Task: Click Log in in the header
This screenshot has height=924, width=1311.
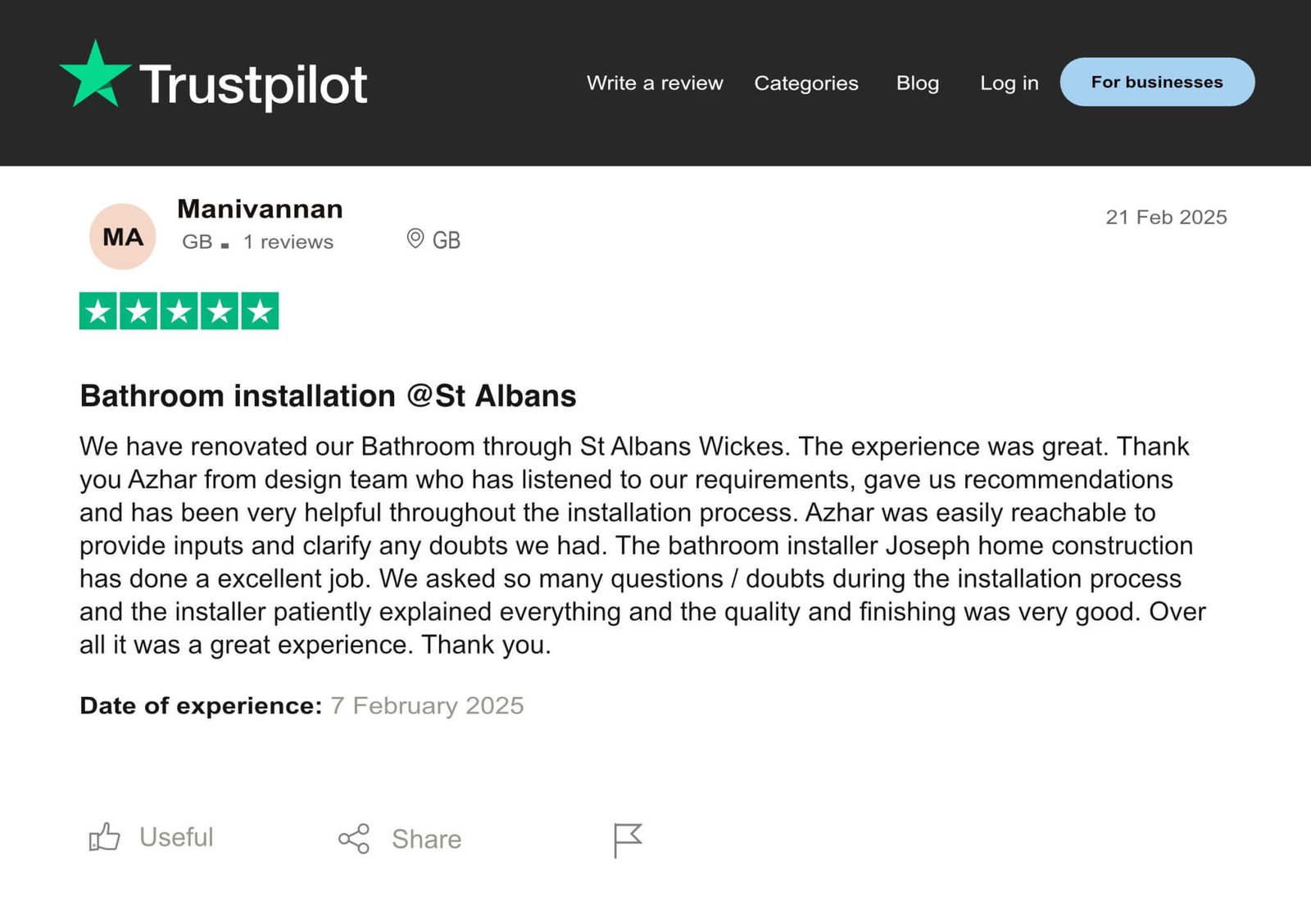Action: (x=1009, y=83)
